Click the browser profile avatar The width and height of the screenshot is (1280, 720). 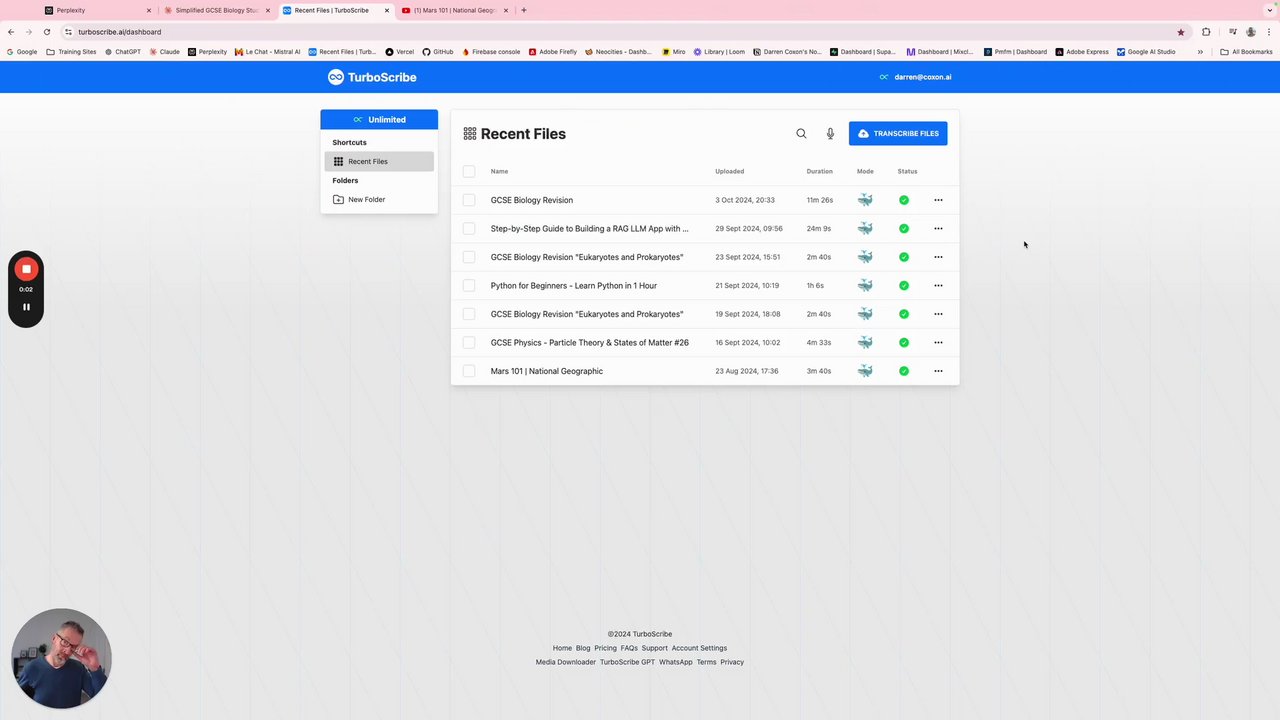(x=1251, y=32)
